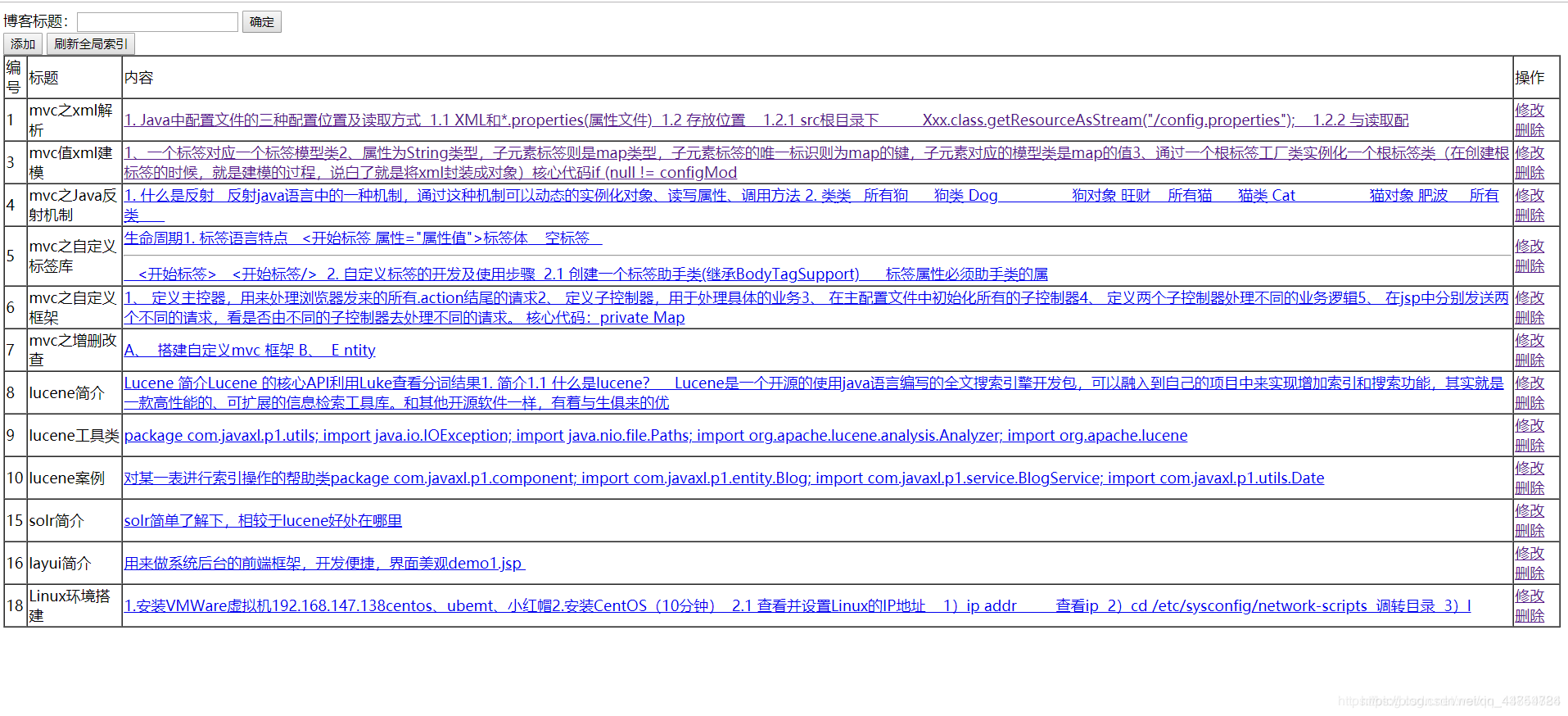The image size is (1568, 716).
Task: Open the 生命周期 content link of mvc之自定义标签库
Action: coord(364,238)
